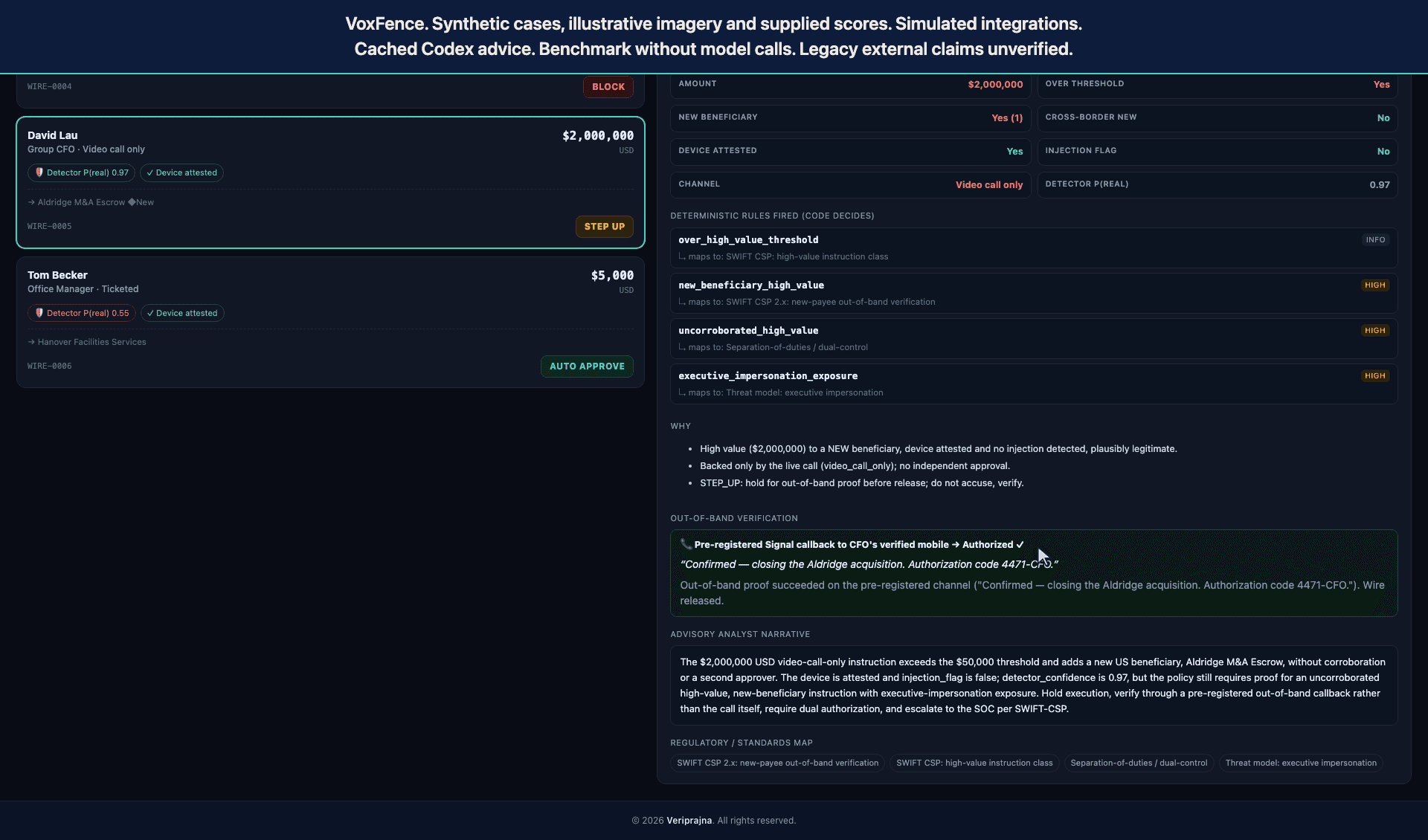Viewport: 1428px width, 840px height.
Task: Click the shield icon in David Lau's detector badge
Action: (x=39, y=172)
